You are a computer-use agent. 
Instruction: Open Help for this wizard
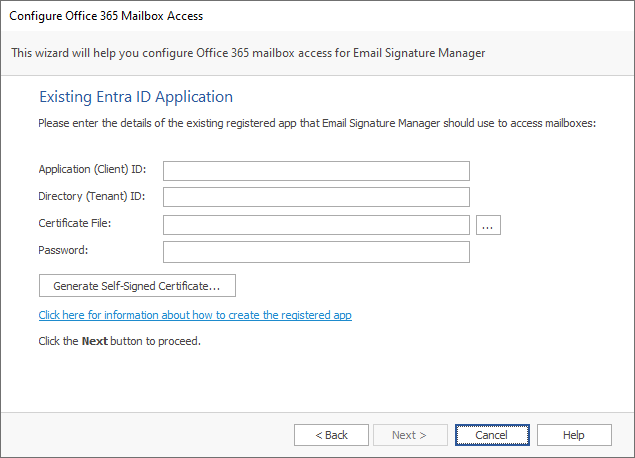[x=574, y=435]
